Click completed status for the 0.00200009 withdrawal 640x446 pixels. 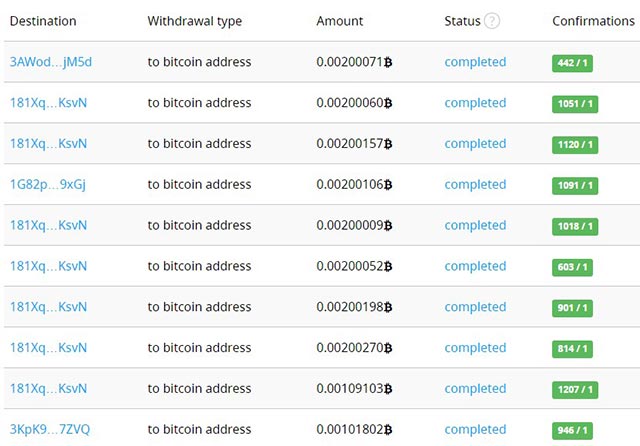[x=475, y=225]
